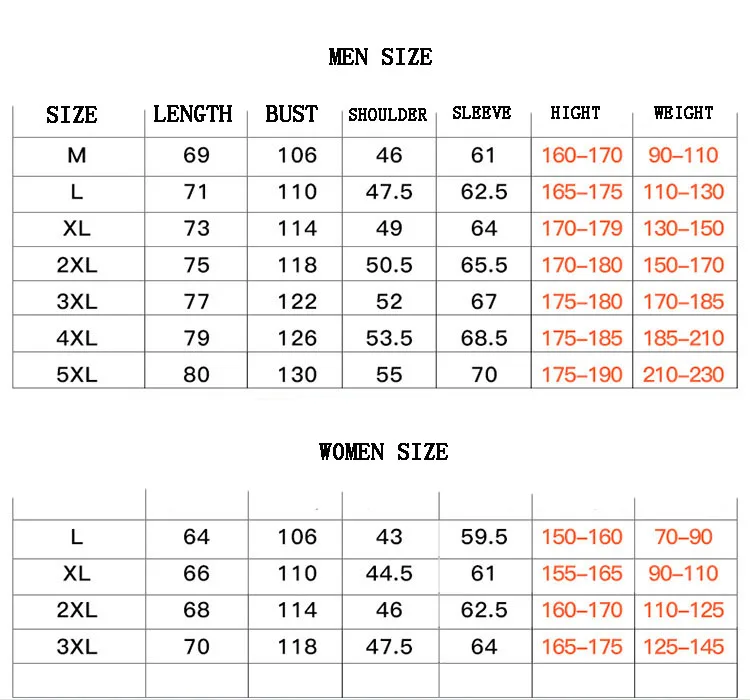
Task: Select the LENGTH column header
Action: (193, 114)
